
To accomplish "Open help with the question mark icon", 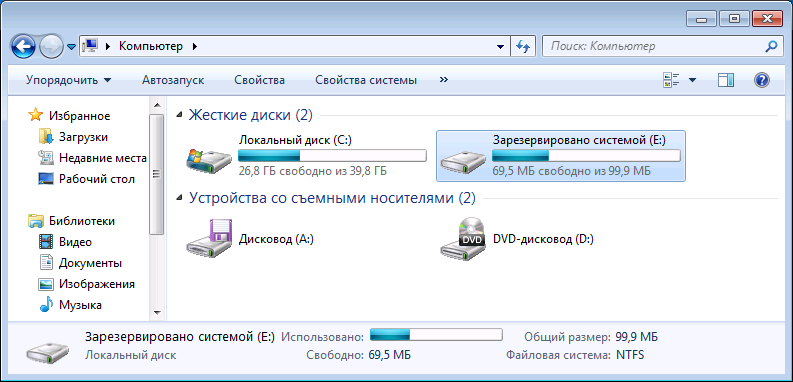I will (x=762, y=80).
